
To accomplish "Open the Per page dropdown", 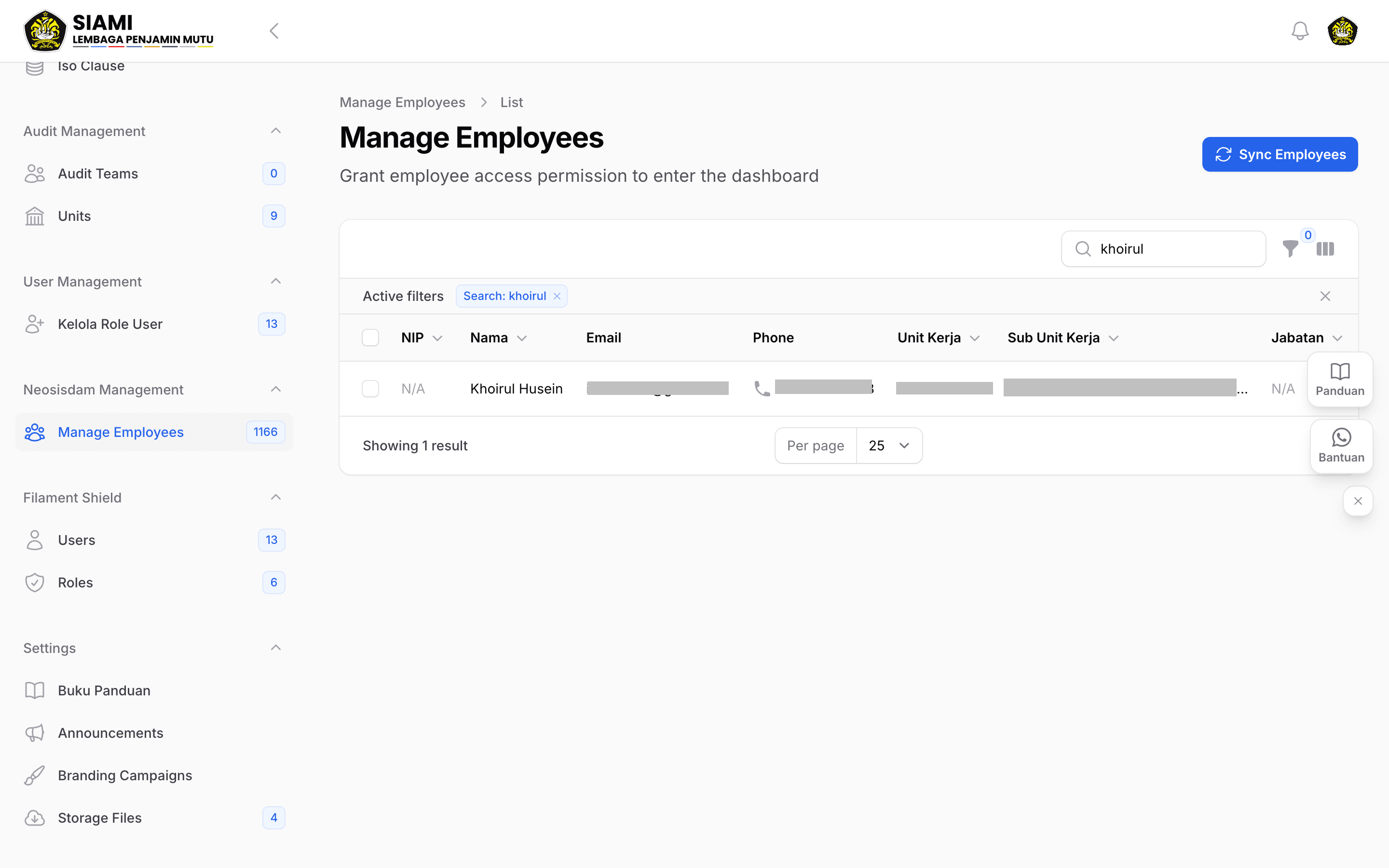I will tap(889, 446).
